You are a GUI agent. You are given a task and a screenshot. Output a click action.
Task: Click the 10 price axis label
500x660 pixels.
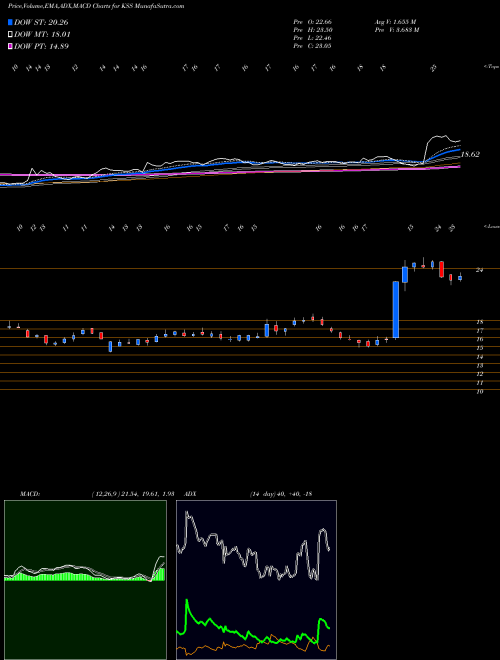pyautogui.click(x=479, y=391)
